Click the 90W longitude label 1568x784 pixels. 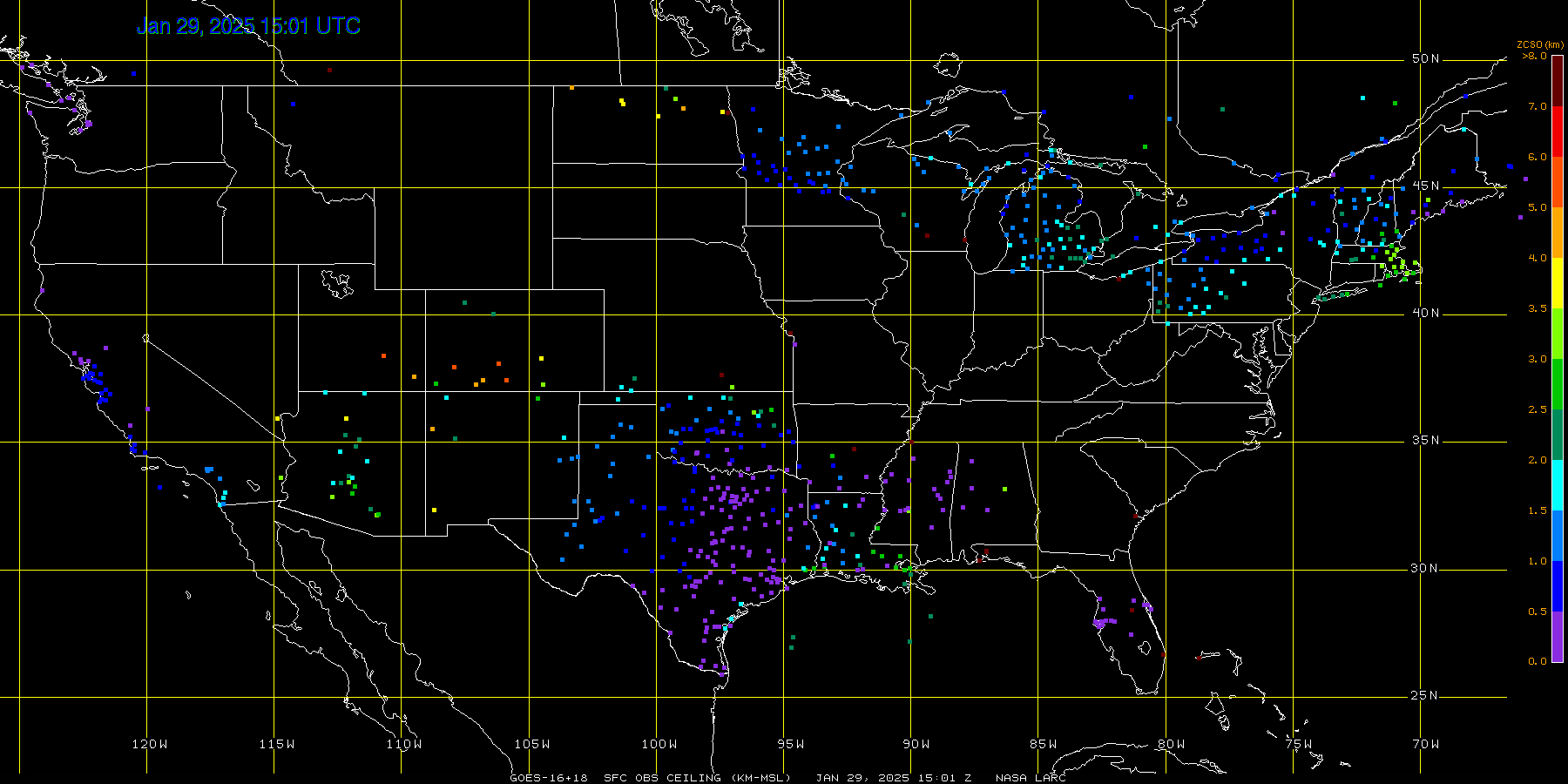click(x=916, y=745)
